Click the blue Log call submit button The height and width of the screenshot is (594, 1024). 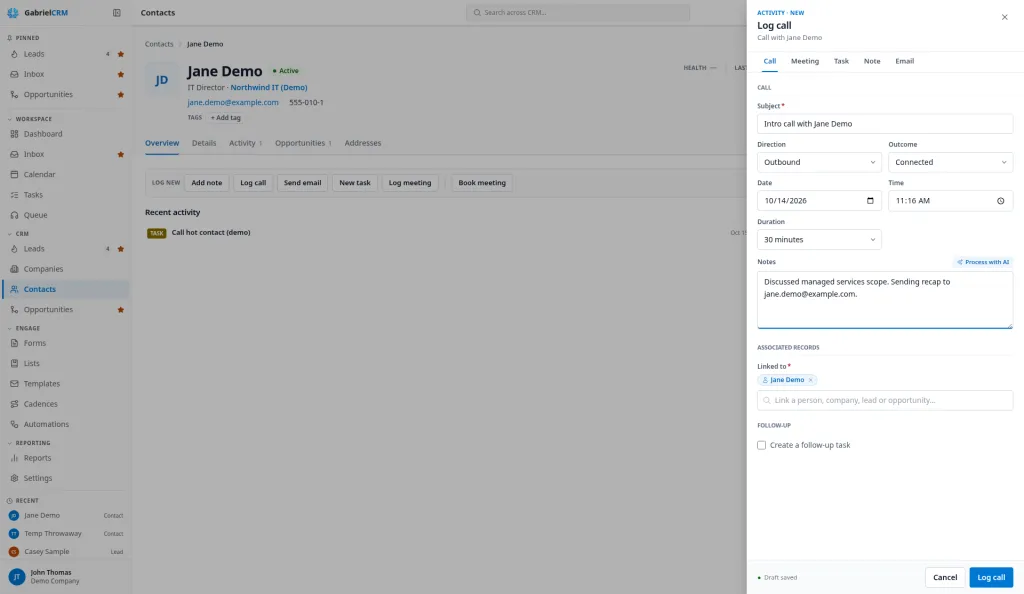pos(991,577)
